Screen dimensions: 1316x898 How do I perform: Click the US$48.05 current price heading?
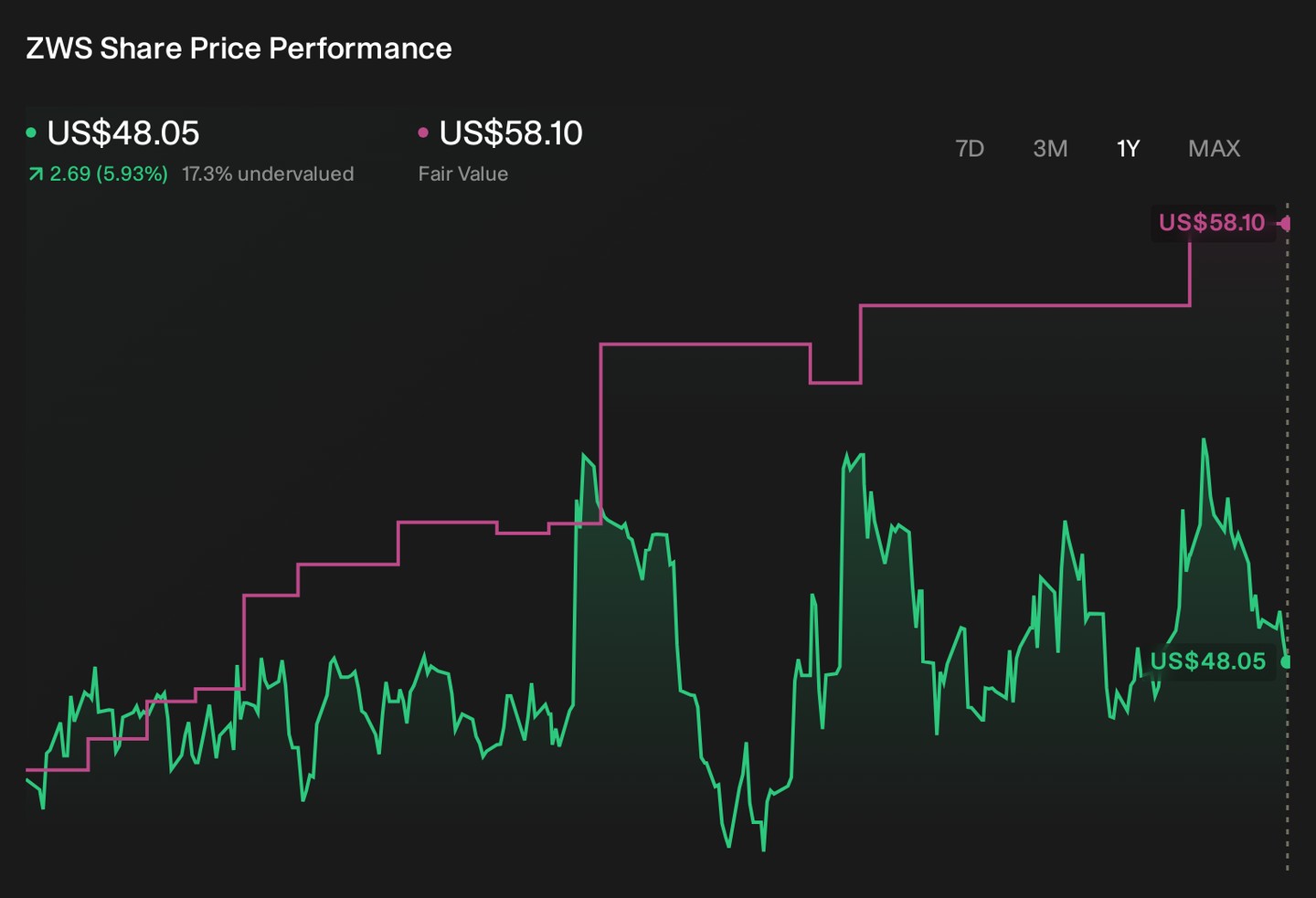(x=123, y=133)
